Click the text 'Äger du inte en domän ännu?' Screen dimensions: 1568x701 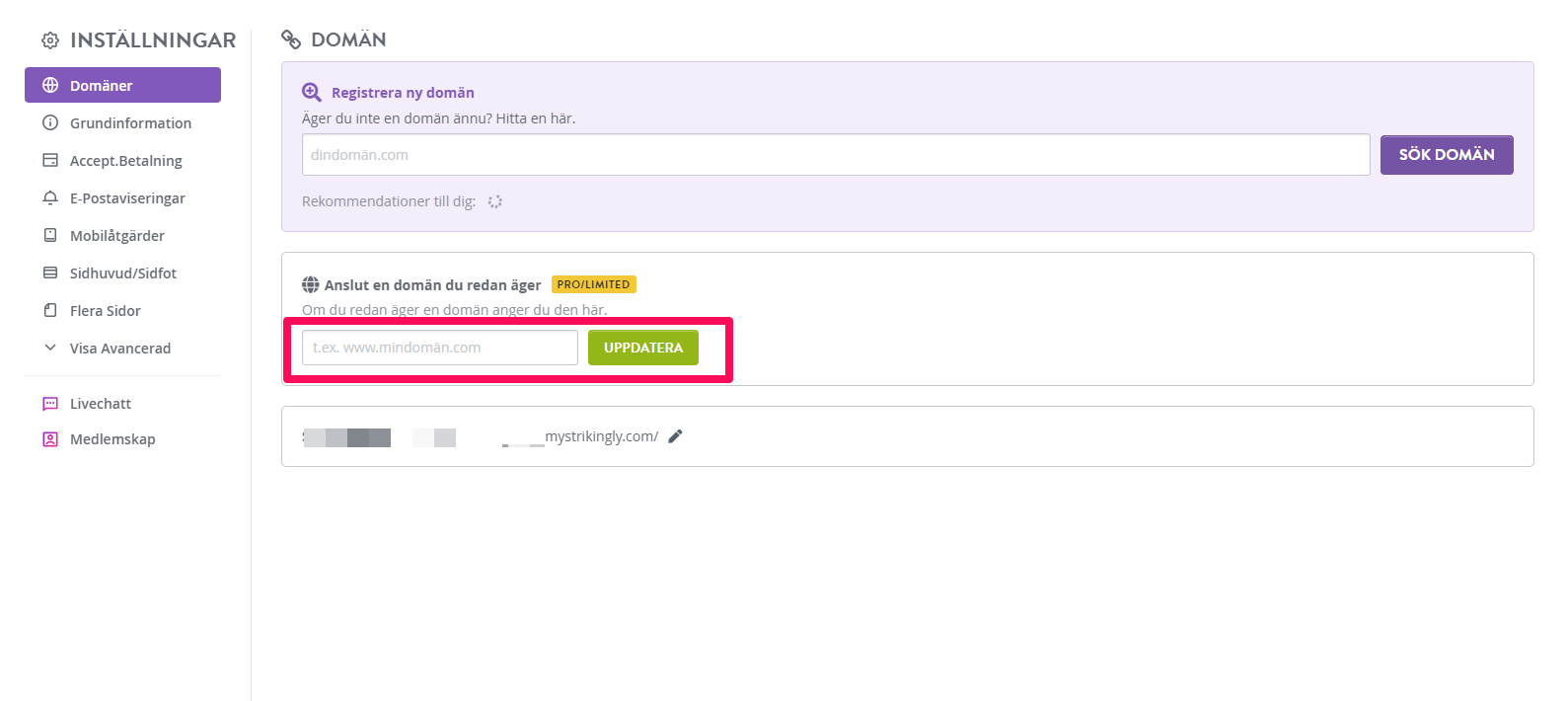tap(397, 118)
